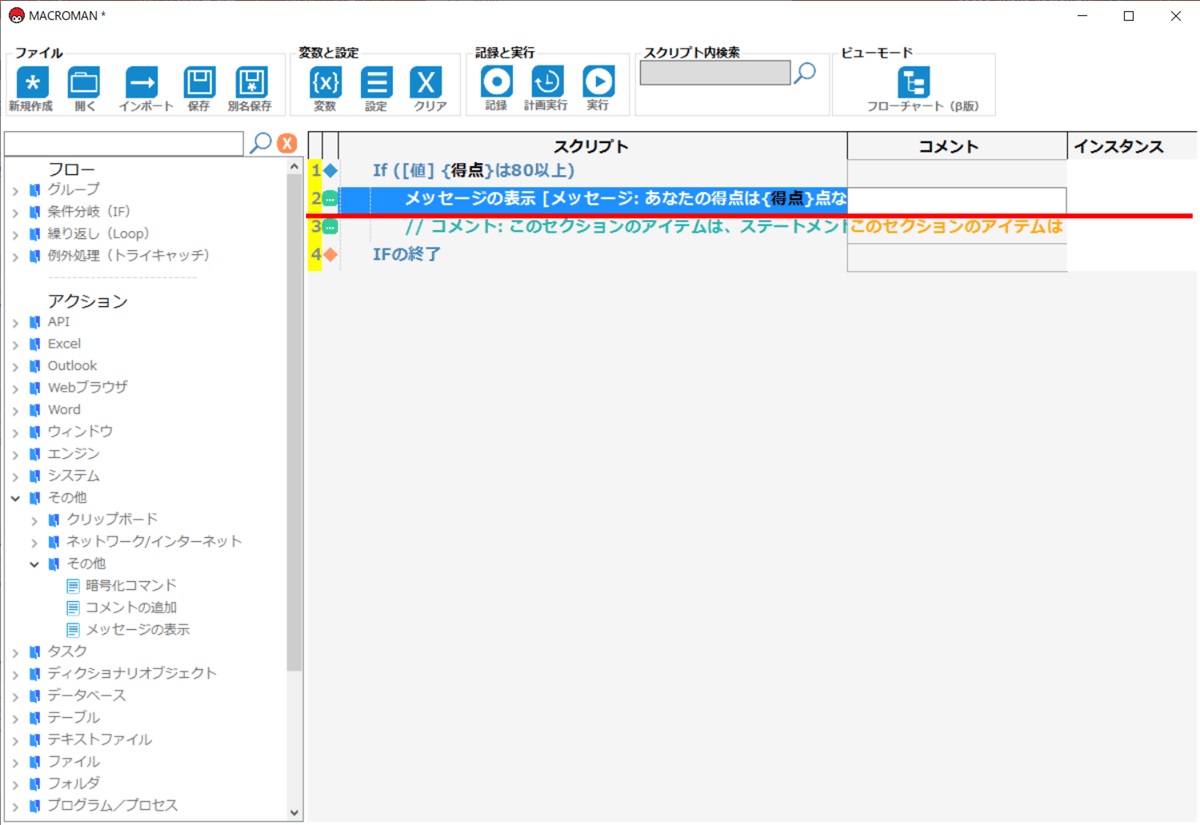Open the 計画実行 scheduled run icon
Screen dimensions: 1200x825
[547, 82]
